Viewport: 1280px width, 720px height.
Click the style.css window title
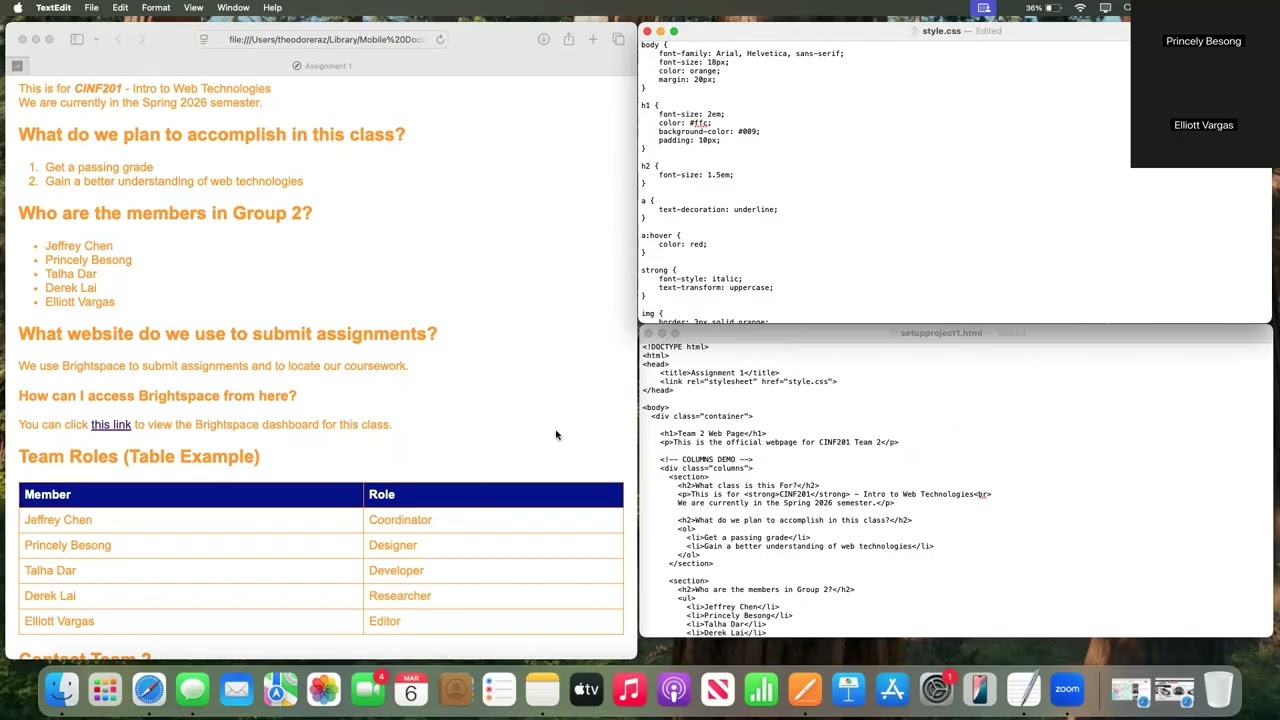pyautogui.click(x=941, y=31)
